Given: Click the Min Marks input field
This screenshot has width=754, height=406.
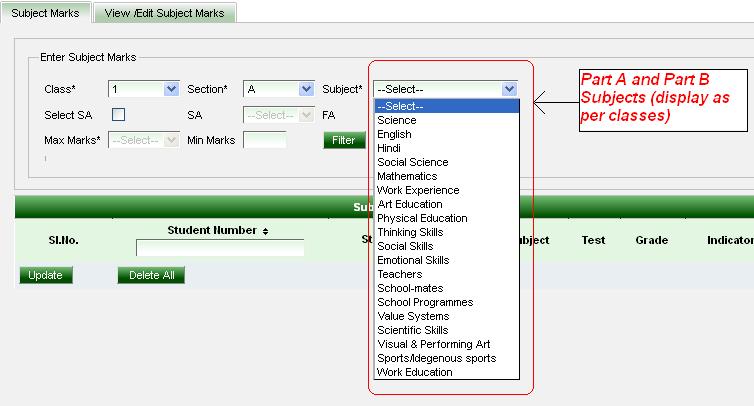Looking at the screenshot, I should [x=264, y=140].
